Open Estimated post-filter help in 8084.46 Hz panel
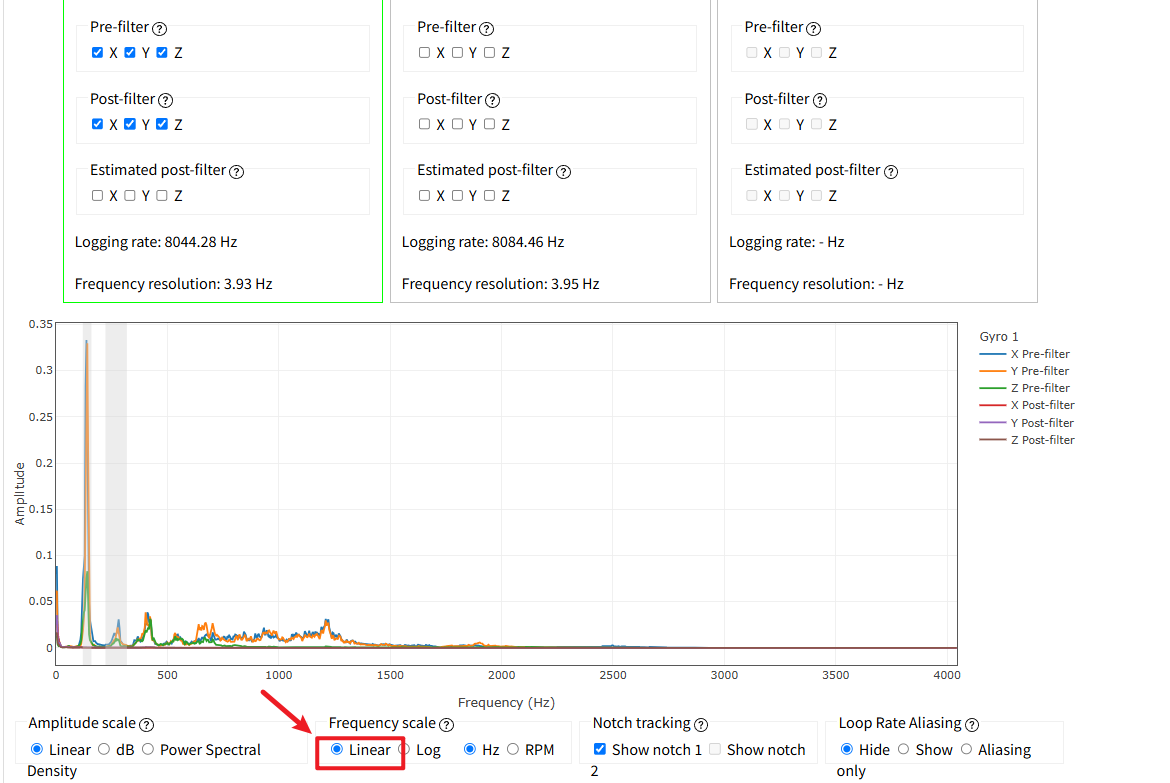 563,172
